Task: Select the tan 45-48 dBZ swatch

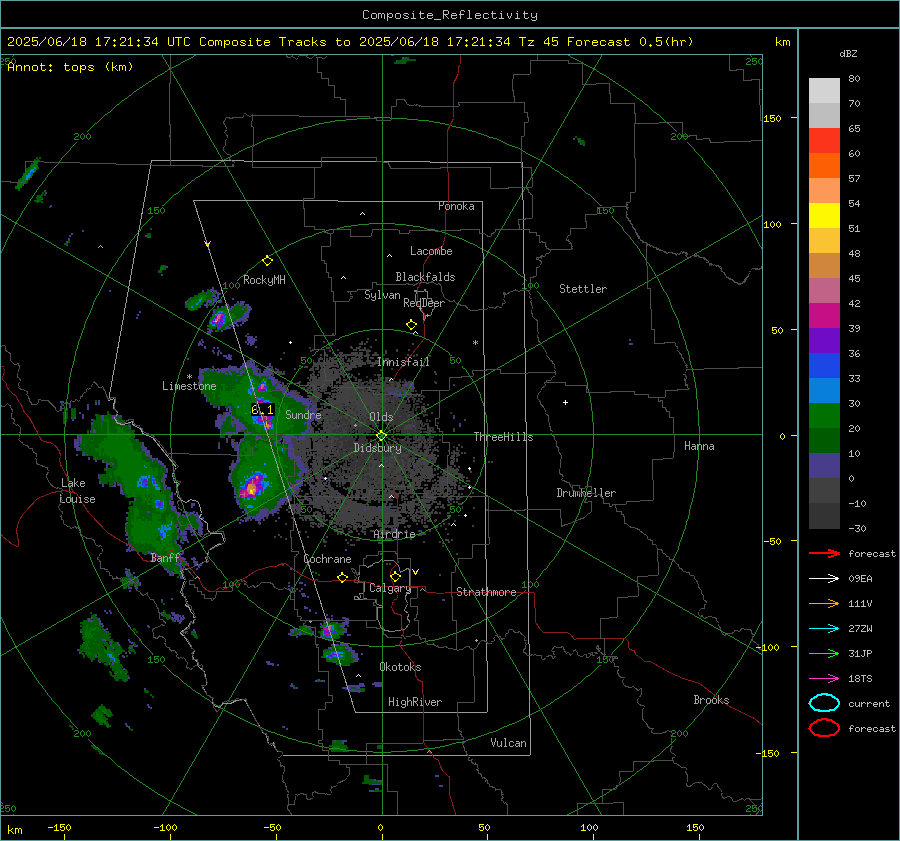Action: (x=824, y=265)
